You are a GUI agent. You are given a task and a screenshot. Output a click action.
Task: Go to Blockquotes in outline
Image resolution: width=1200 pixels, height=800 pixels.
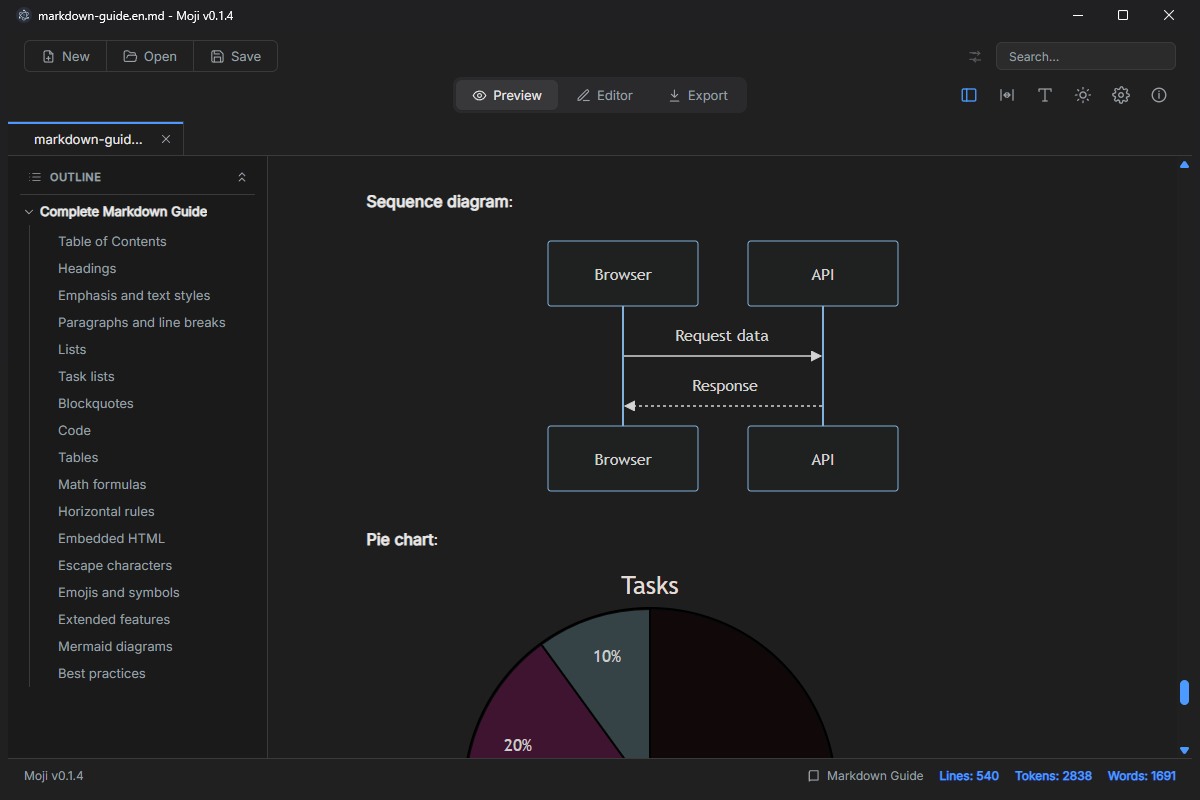96,403
